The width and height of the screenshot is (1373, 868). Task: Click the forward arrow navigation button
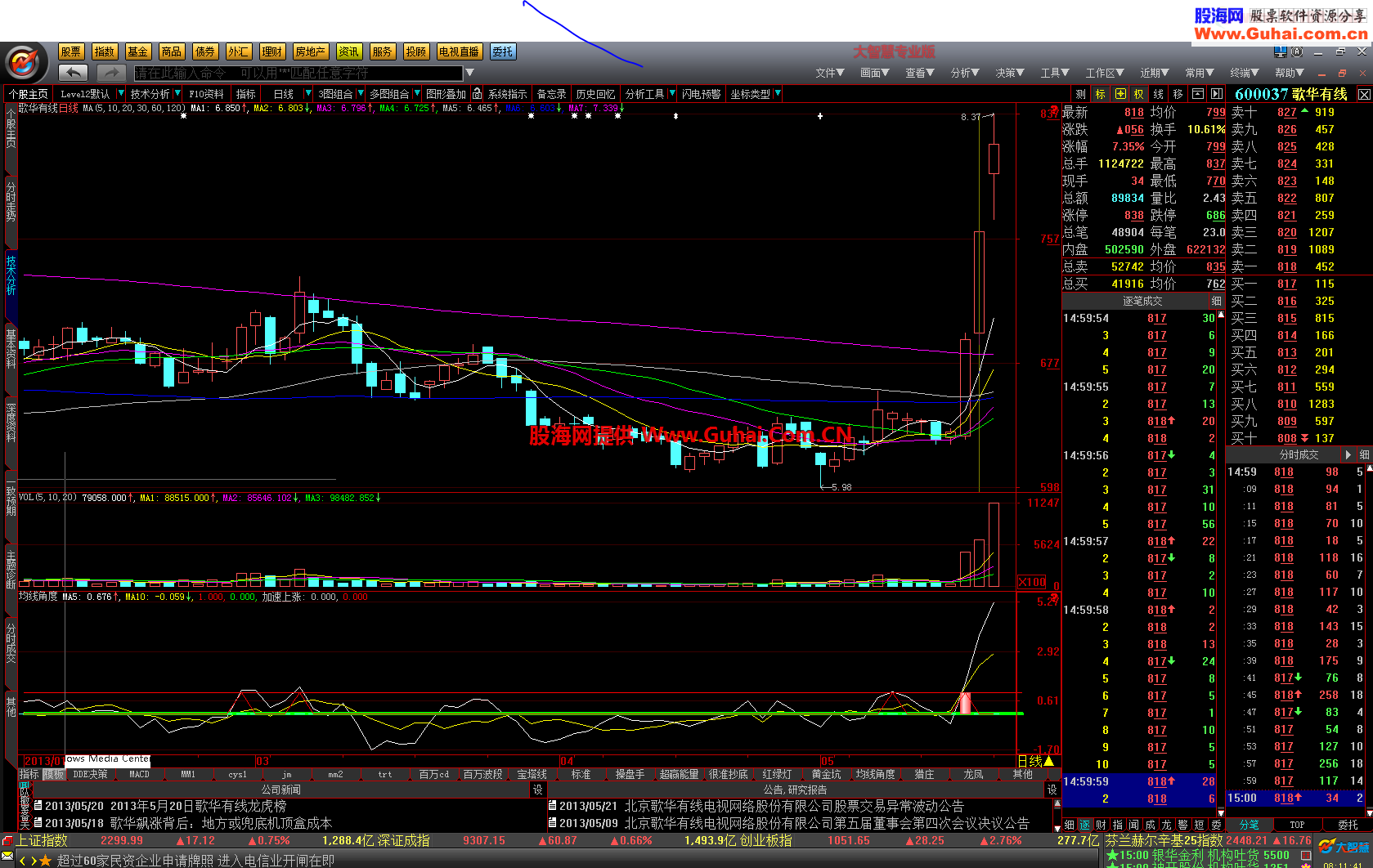[x=110, y=73]
